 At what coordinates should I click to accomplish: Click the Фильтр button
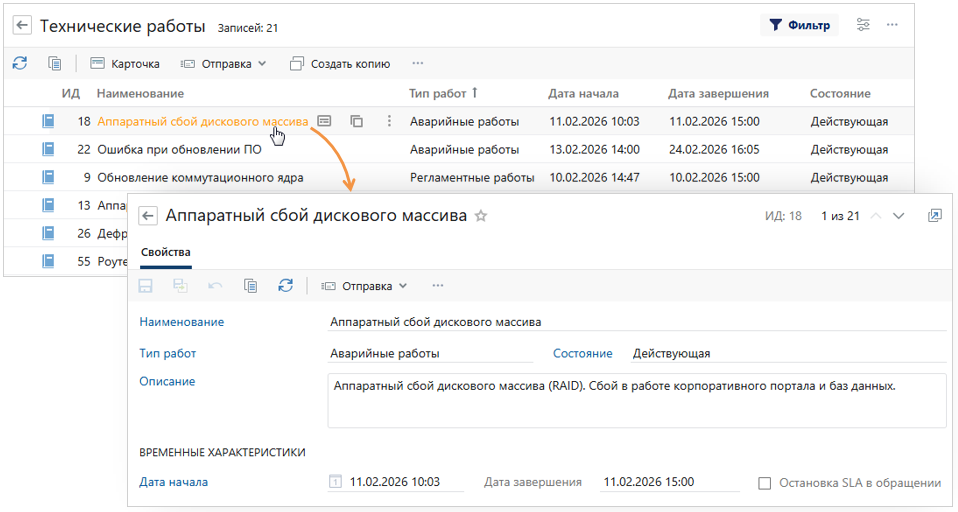coord(799,26)
